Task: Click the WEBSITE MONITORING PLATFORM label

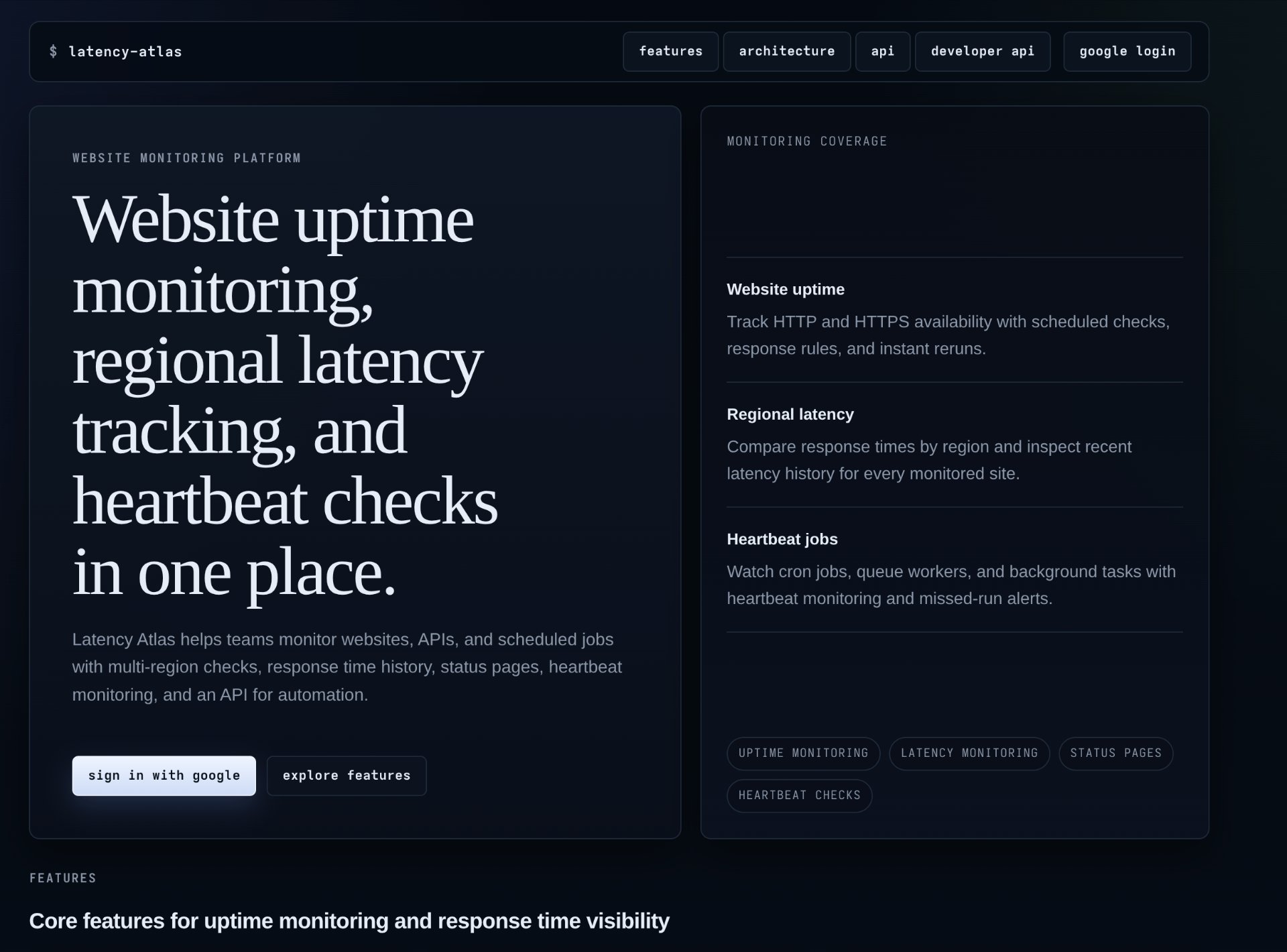Action: (186, 158)
